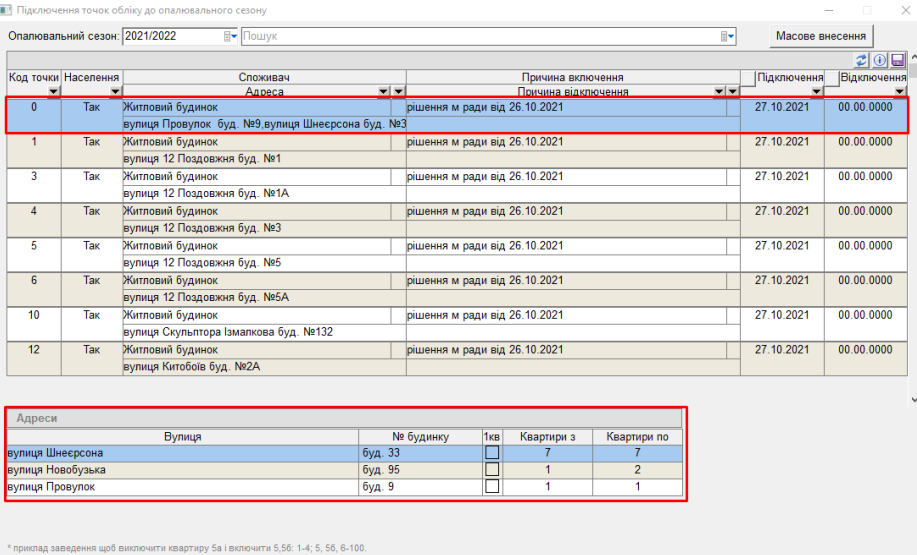The image size is (917, 555).
Task: Expand the Населення column filter arrow
Action: coord(113,92)
